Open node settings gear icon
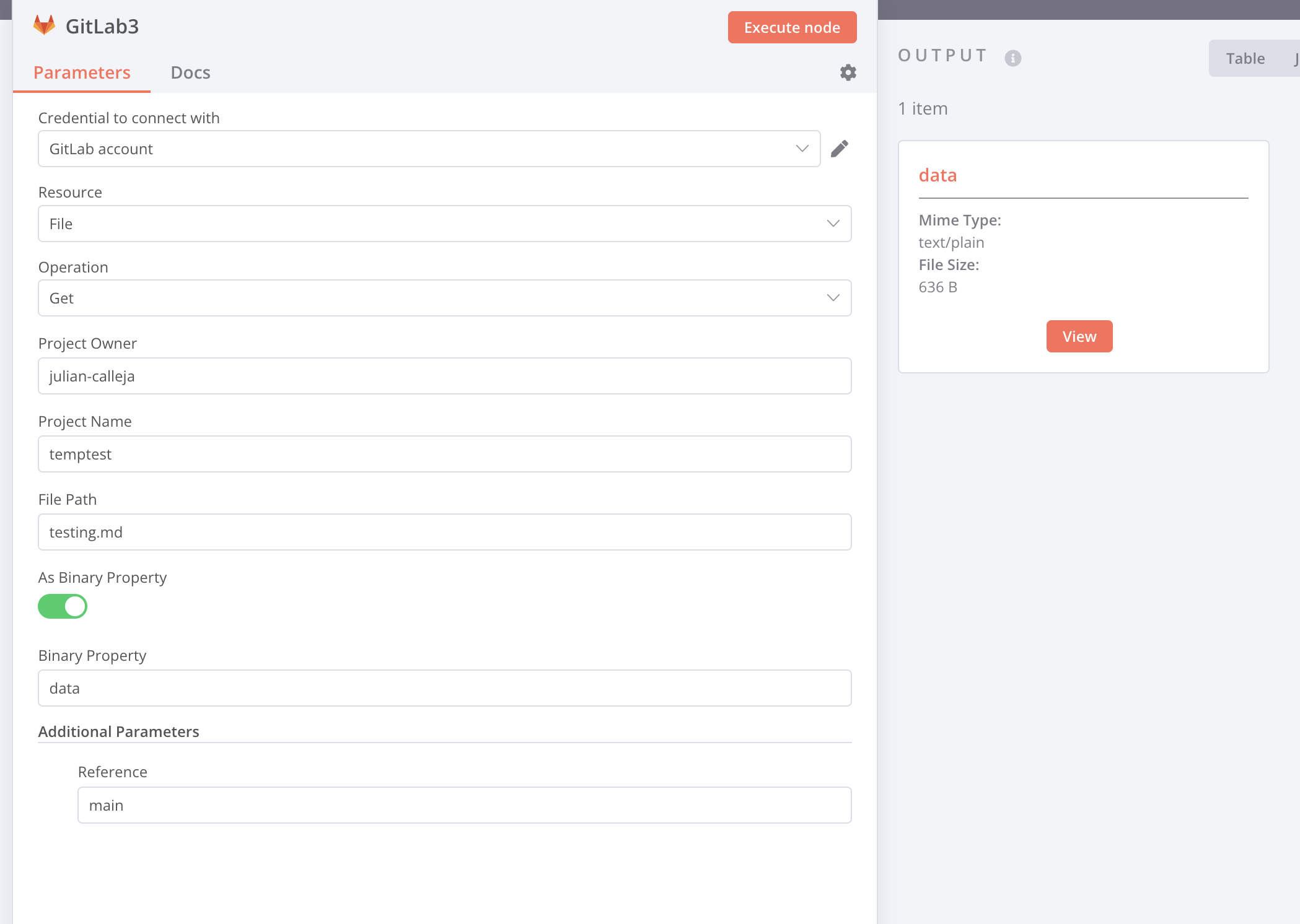 click(848, 72)
